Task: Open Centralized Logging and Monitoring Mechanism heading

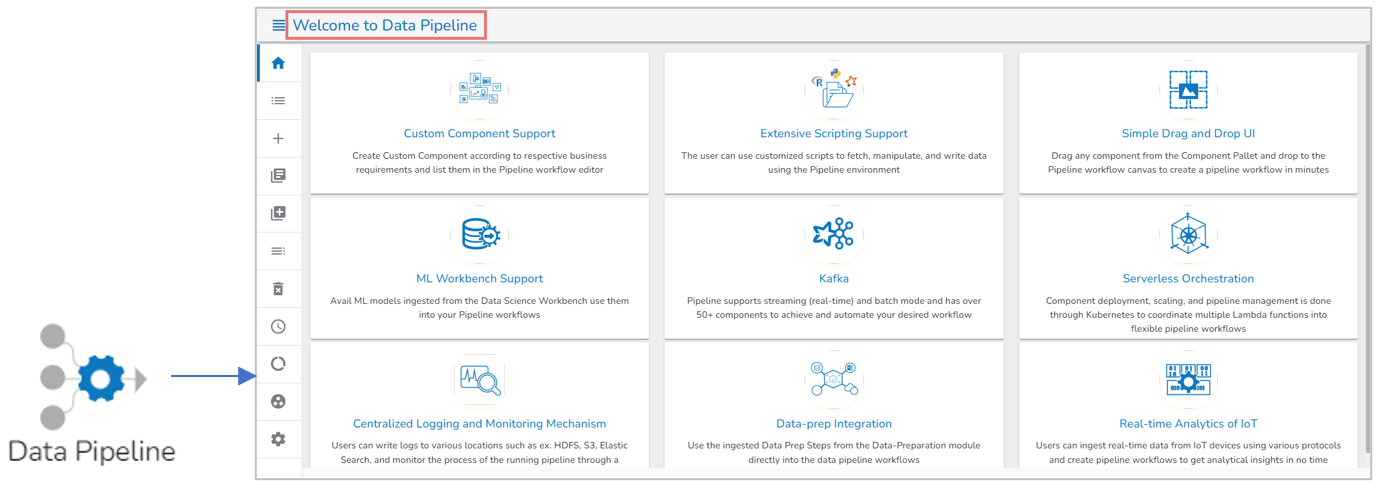Action: (x=479, y=423)
